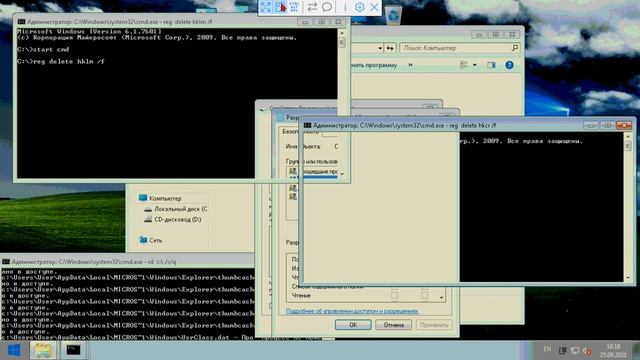This screenshot has height=360, width=640.
Task: Toggle the "Чтение" deny checkbox
Action: coord(424,295)
